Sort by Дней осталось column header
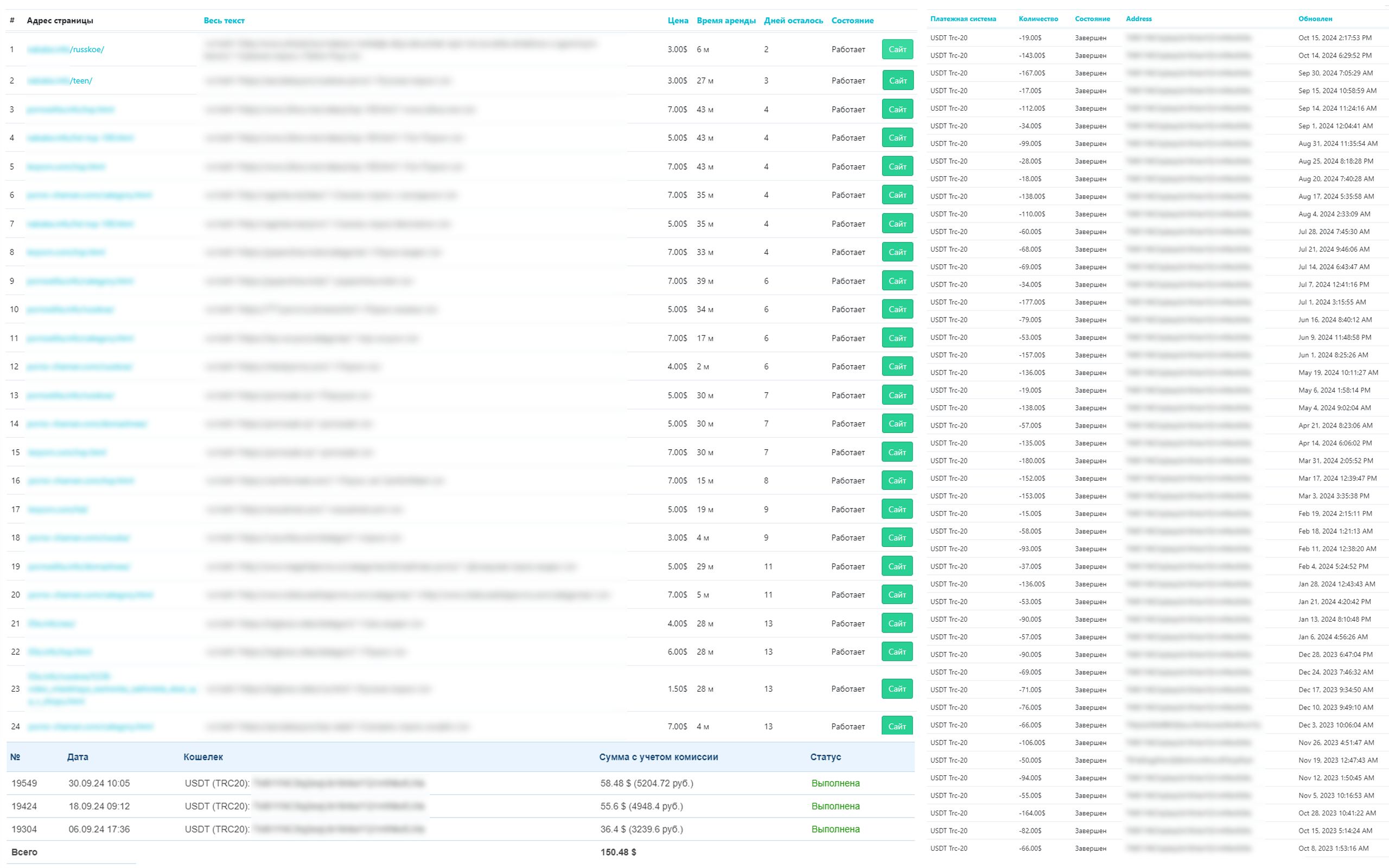The width and height of the screenshot is (1389, 868). [x=793, y=21]
